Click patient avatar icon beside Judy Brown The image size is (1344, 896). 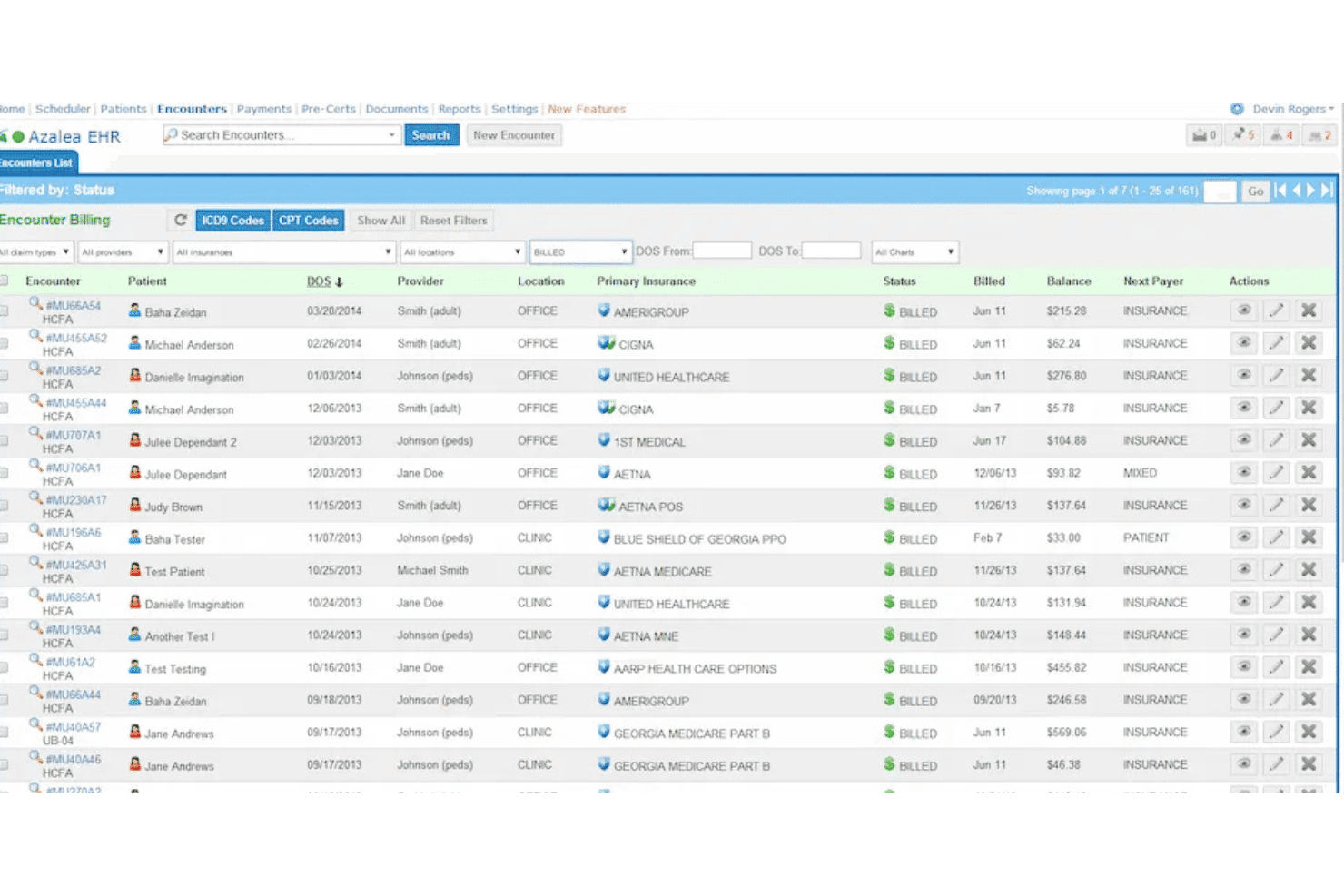point(134,505)
